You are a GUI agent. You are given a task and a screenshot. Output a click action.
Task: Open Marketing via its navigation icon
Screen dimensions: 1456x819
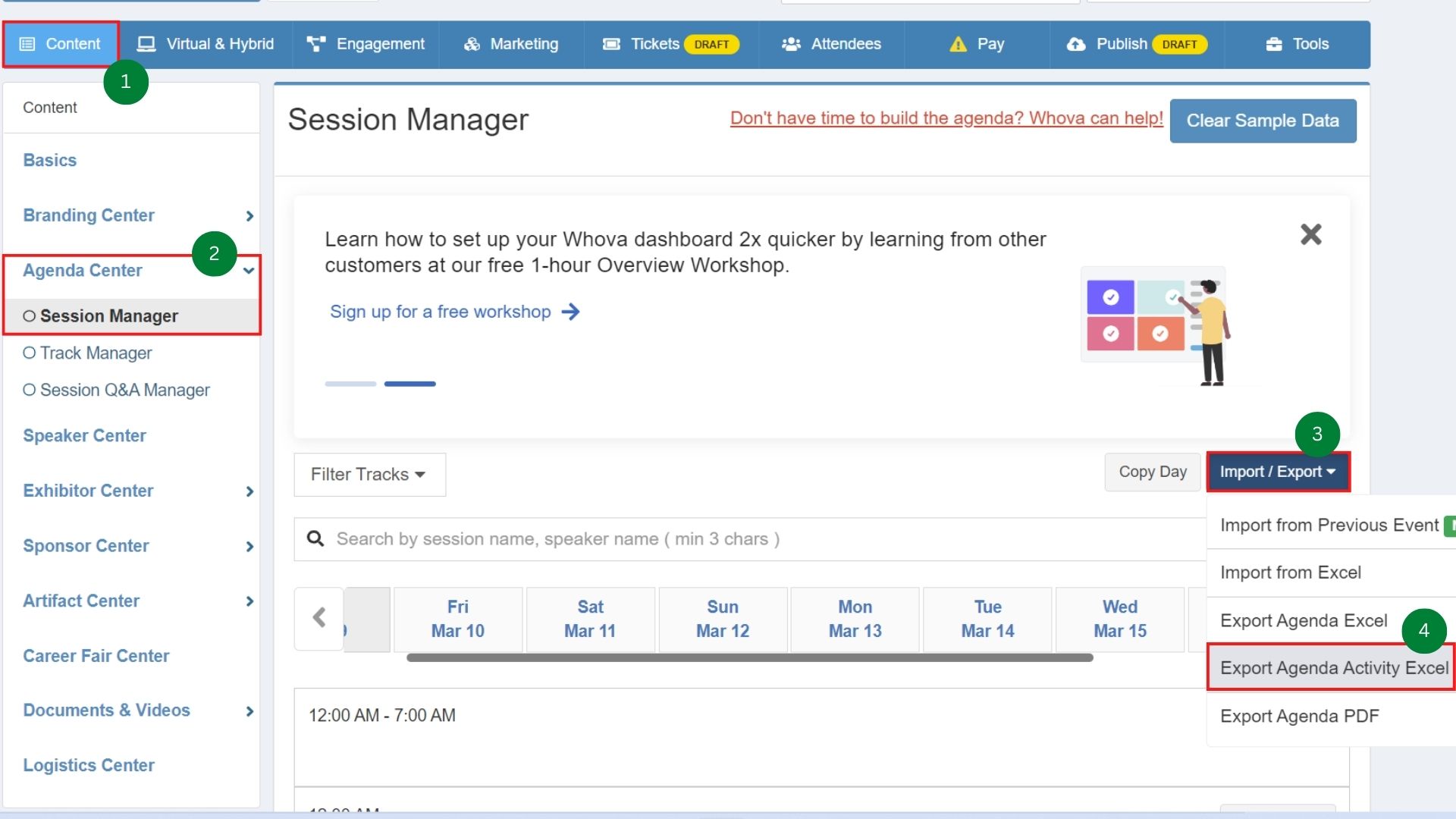point(470,44)
